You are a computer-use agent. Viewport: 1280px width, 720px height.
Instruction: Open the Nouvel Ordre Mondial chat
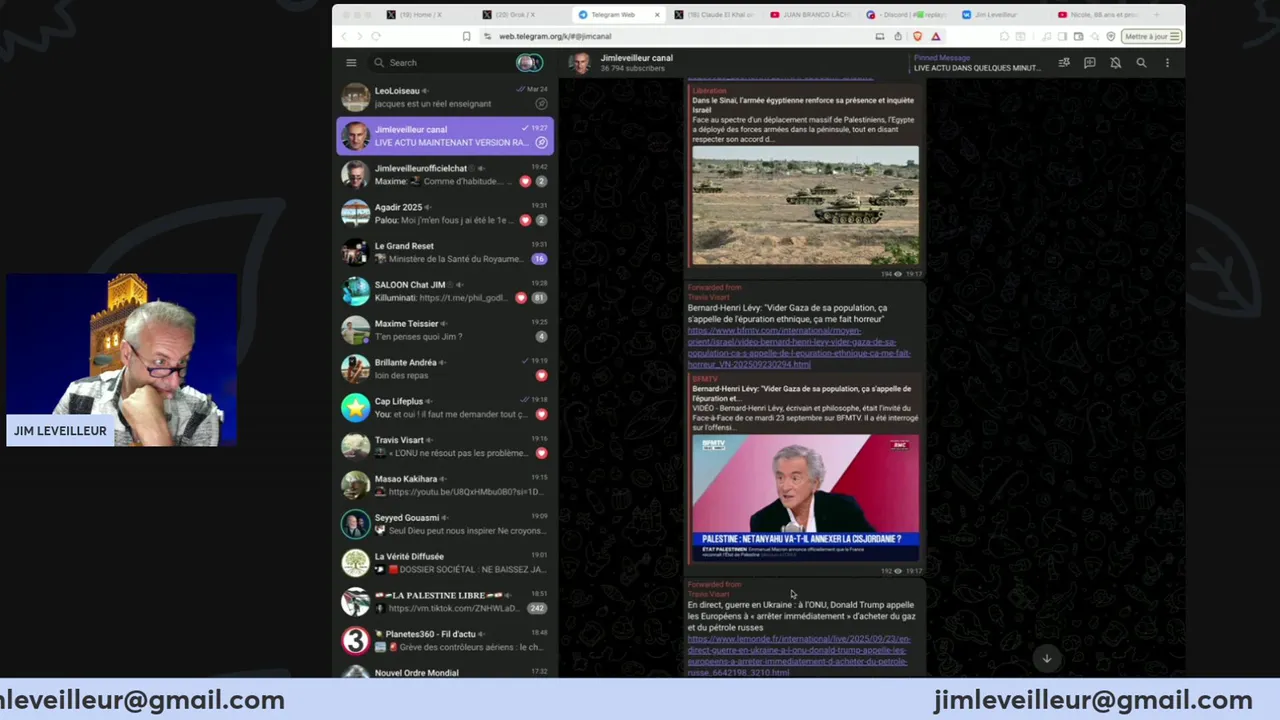click(x=445, y=670)
